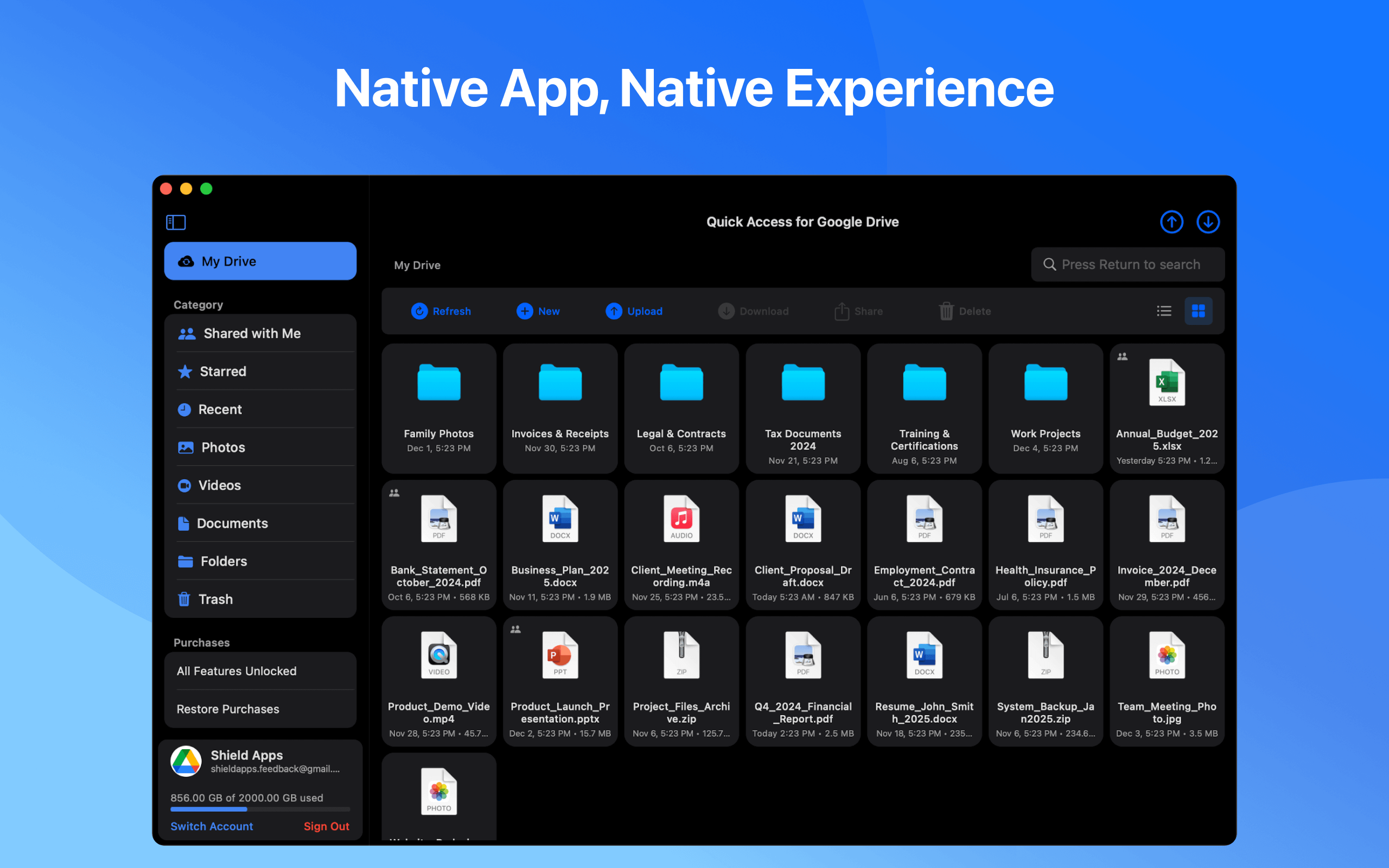Screen dimensions: 1389x868
Task: Toggle the sidebar visibility
Action: tap(176, 222)
